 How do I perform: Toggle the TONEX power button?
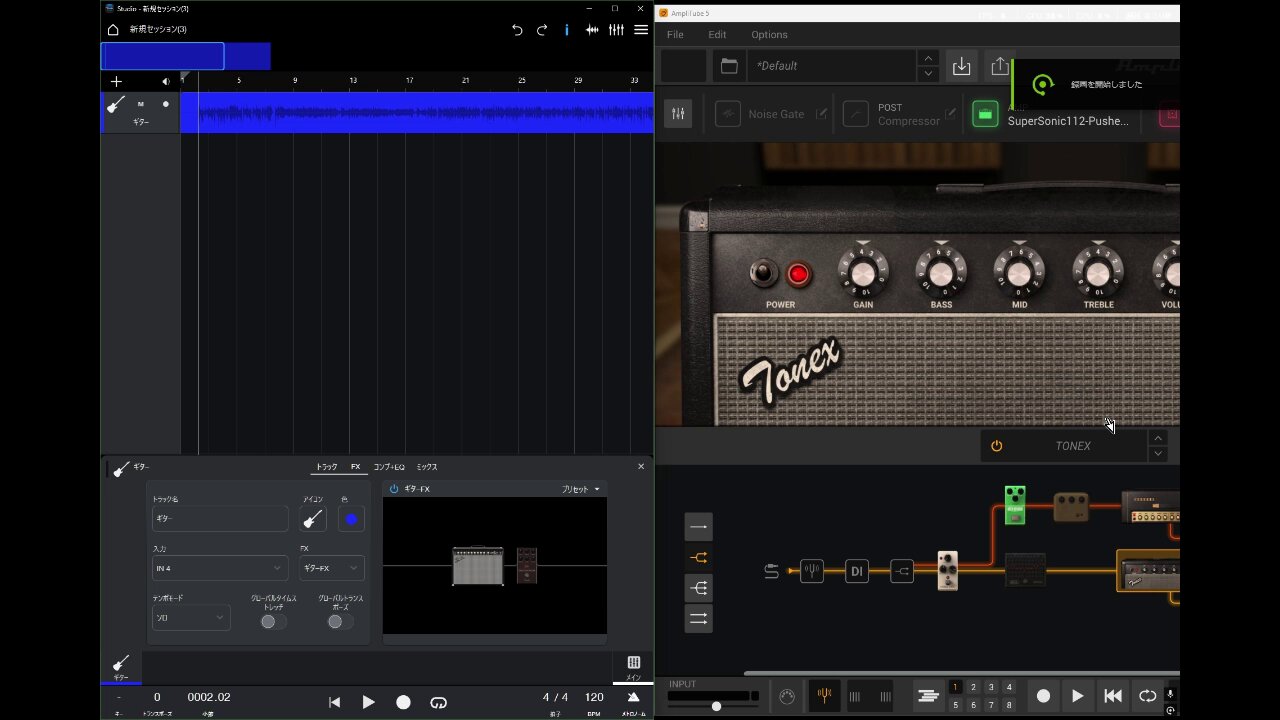coord(996,446)
